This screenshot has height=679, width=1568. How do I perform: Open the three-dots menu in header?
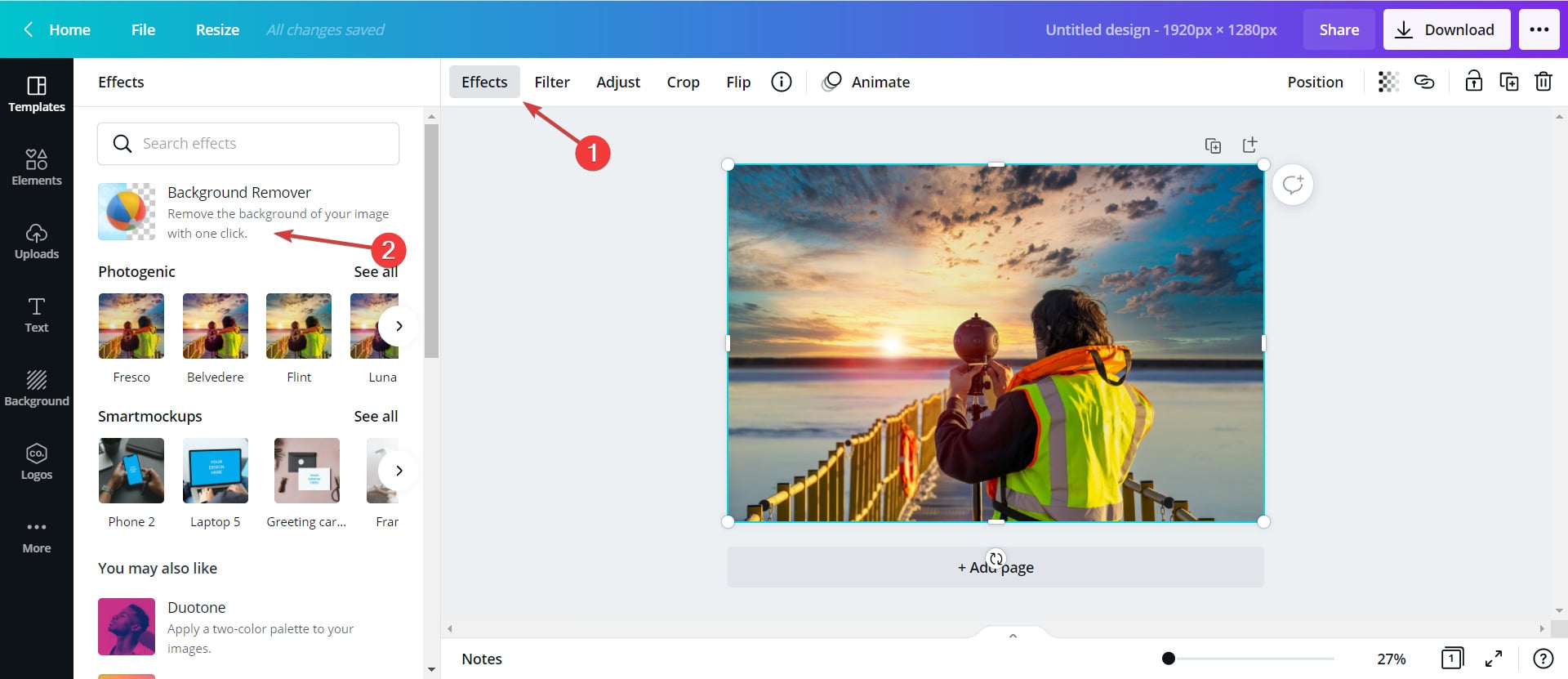tap(1539, 29)
